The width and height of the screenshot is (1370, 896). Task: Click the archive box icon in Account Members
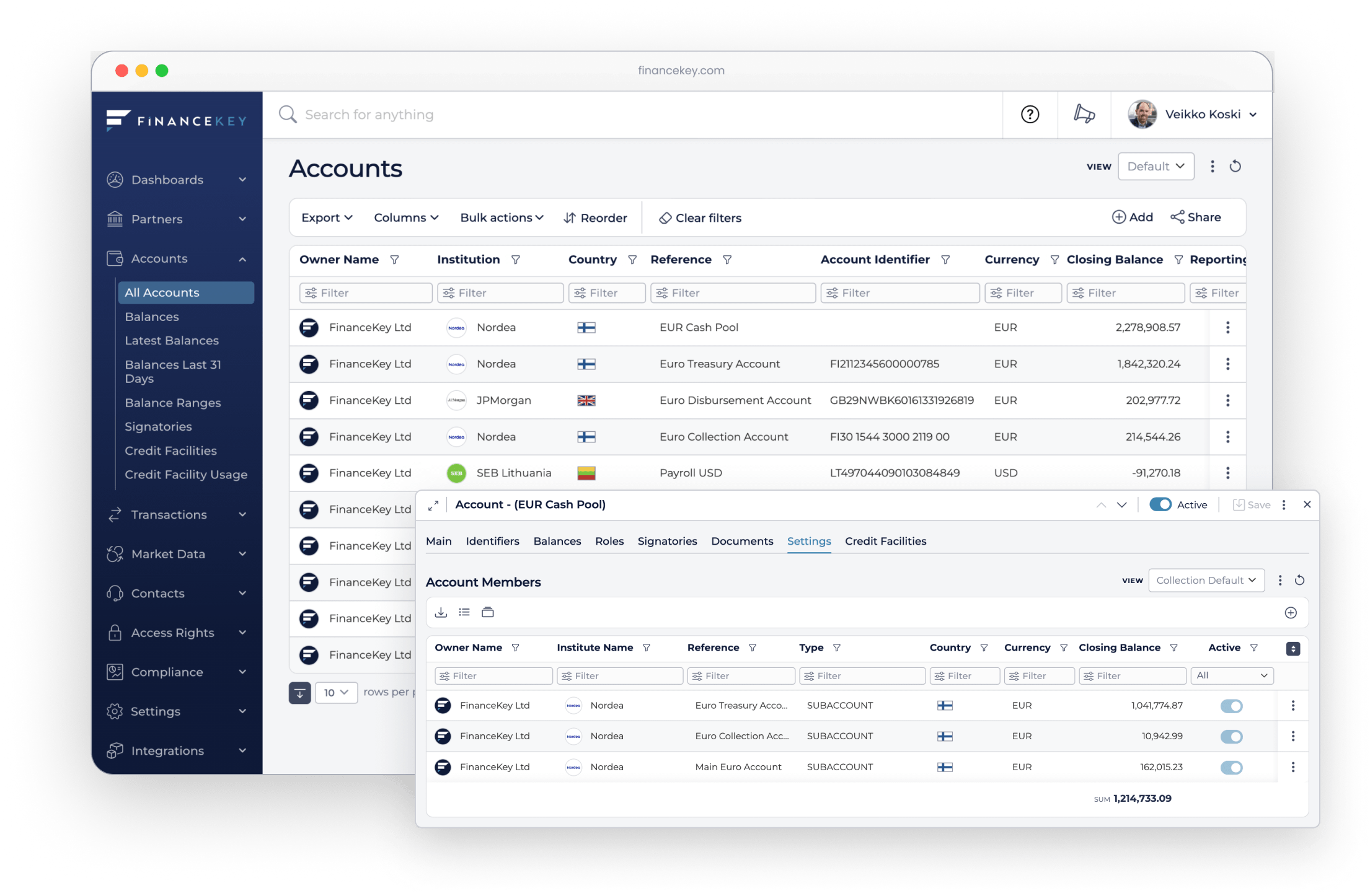tap(488, 612)
